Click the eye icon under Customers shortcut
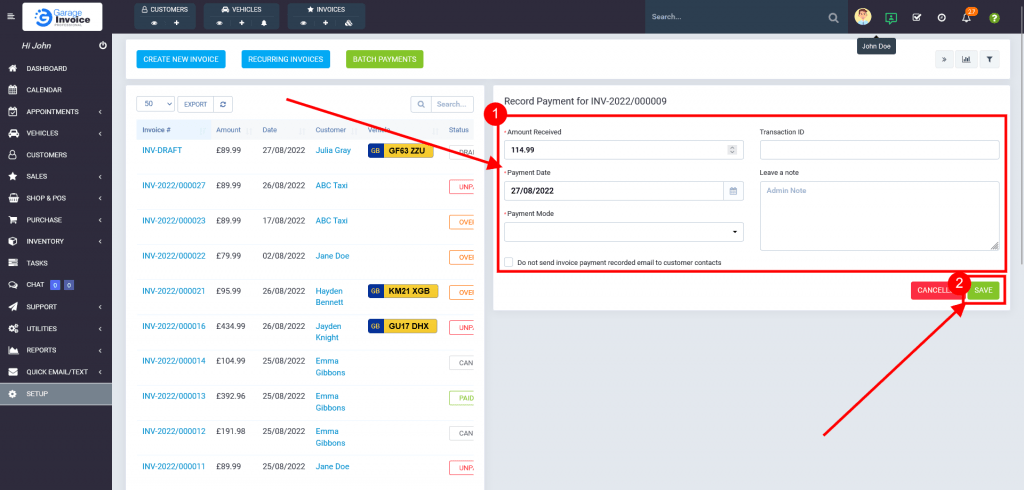Viewport: 1024px width, 490px height. click(x=153, y=22)
